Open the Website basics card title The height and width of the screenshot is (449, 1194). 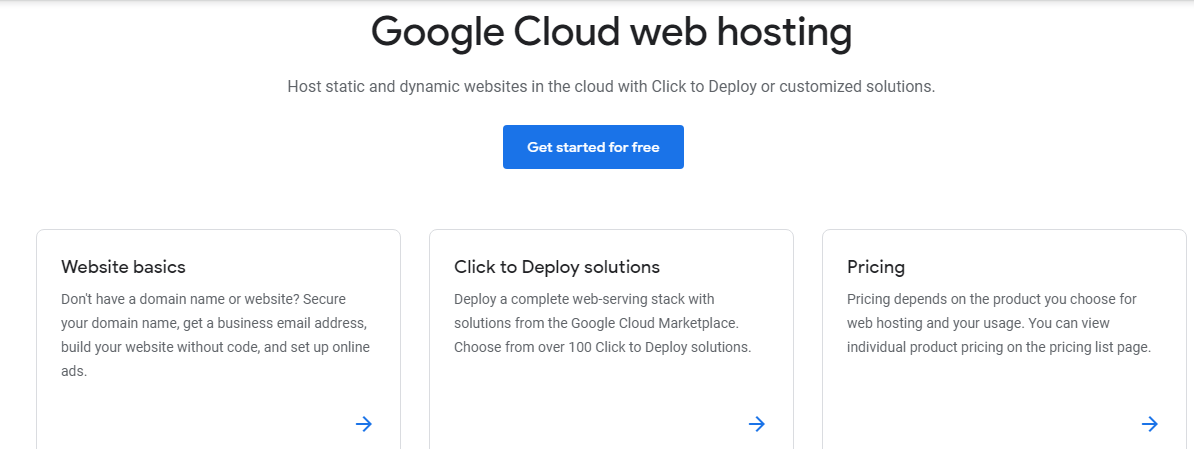coord(123,267)
